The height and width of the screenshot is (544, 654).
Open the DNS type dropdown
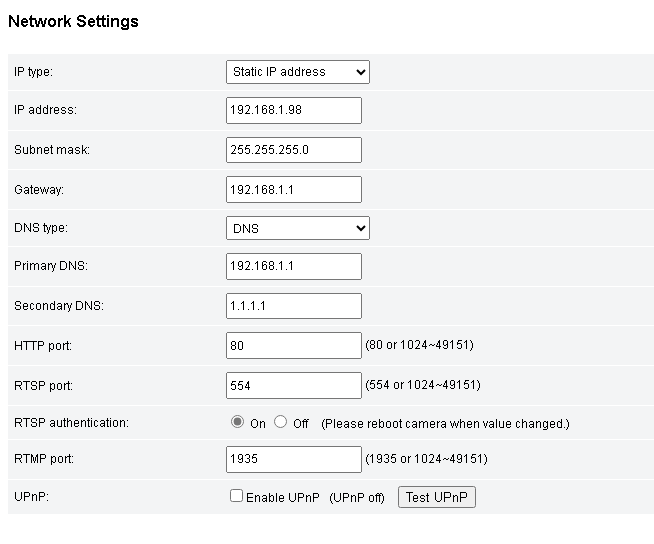point(297,228)
